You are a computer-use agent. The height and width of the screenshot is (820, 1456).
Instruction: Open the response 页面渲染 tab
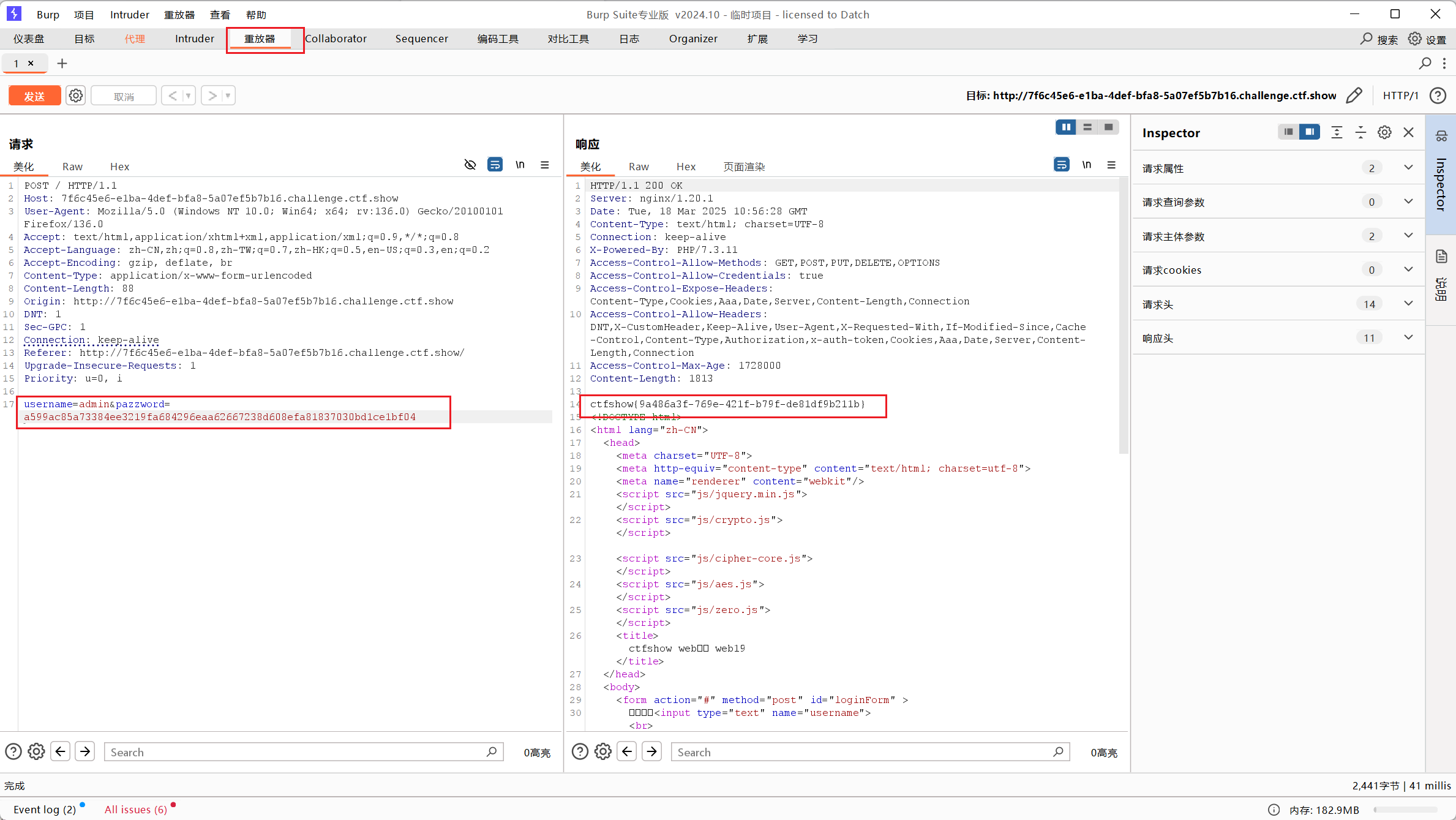tap(743, 167)
